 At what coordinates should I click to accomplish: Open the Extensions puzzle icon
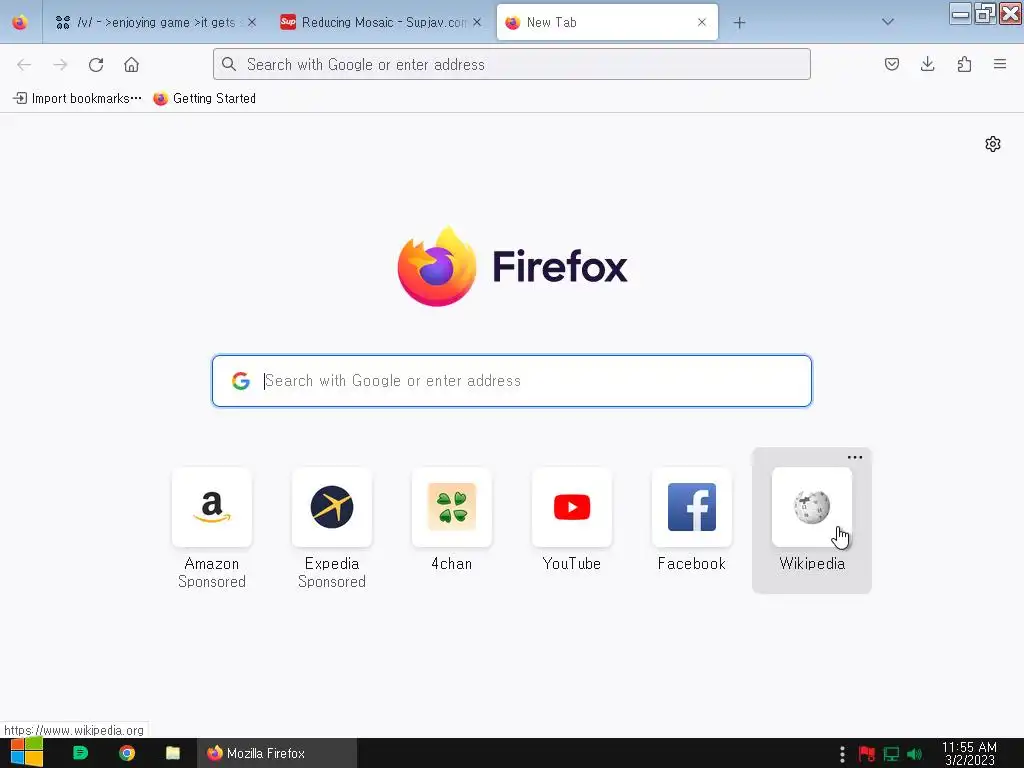[964, 64]
